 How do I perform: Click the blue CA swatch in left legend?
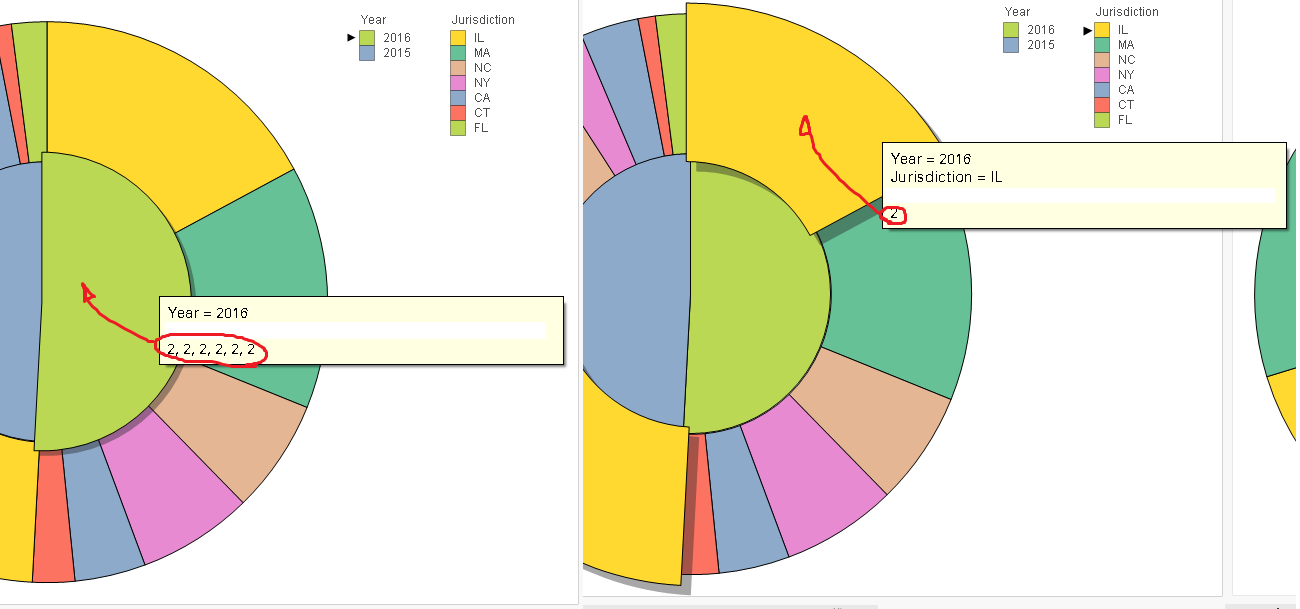[457, 98]
